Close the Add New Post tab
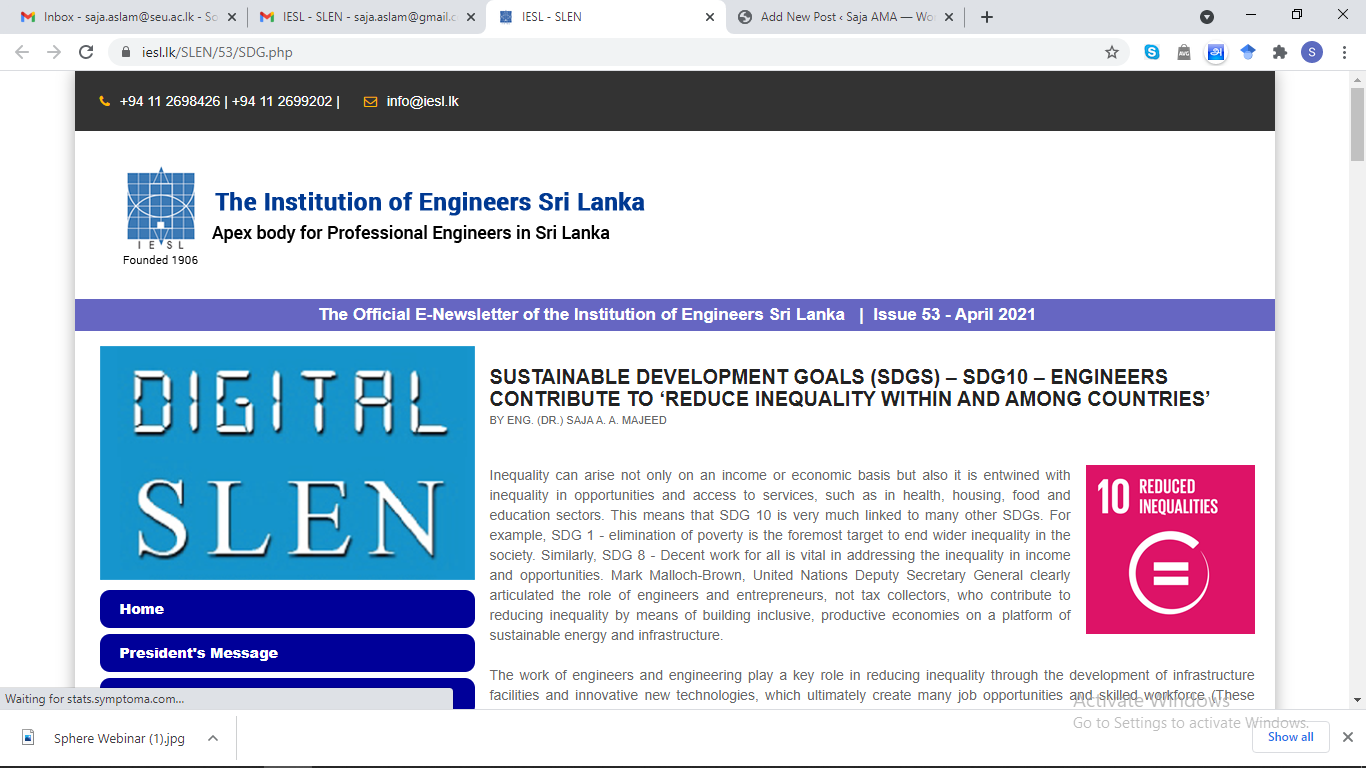The height and width of the screenshot is (768, 1366). (949, 17)
